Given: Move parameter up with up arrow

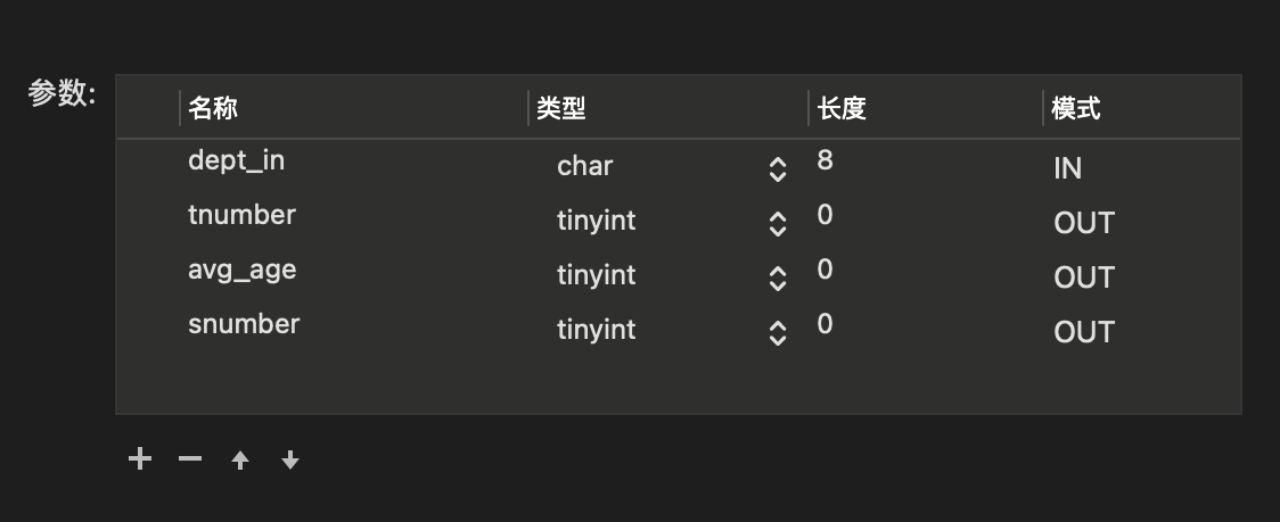Looking at the screenshot, I should tap(240, 460).
